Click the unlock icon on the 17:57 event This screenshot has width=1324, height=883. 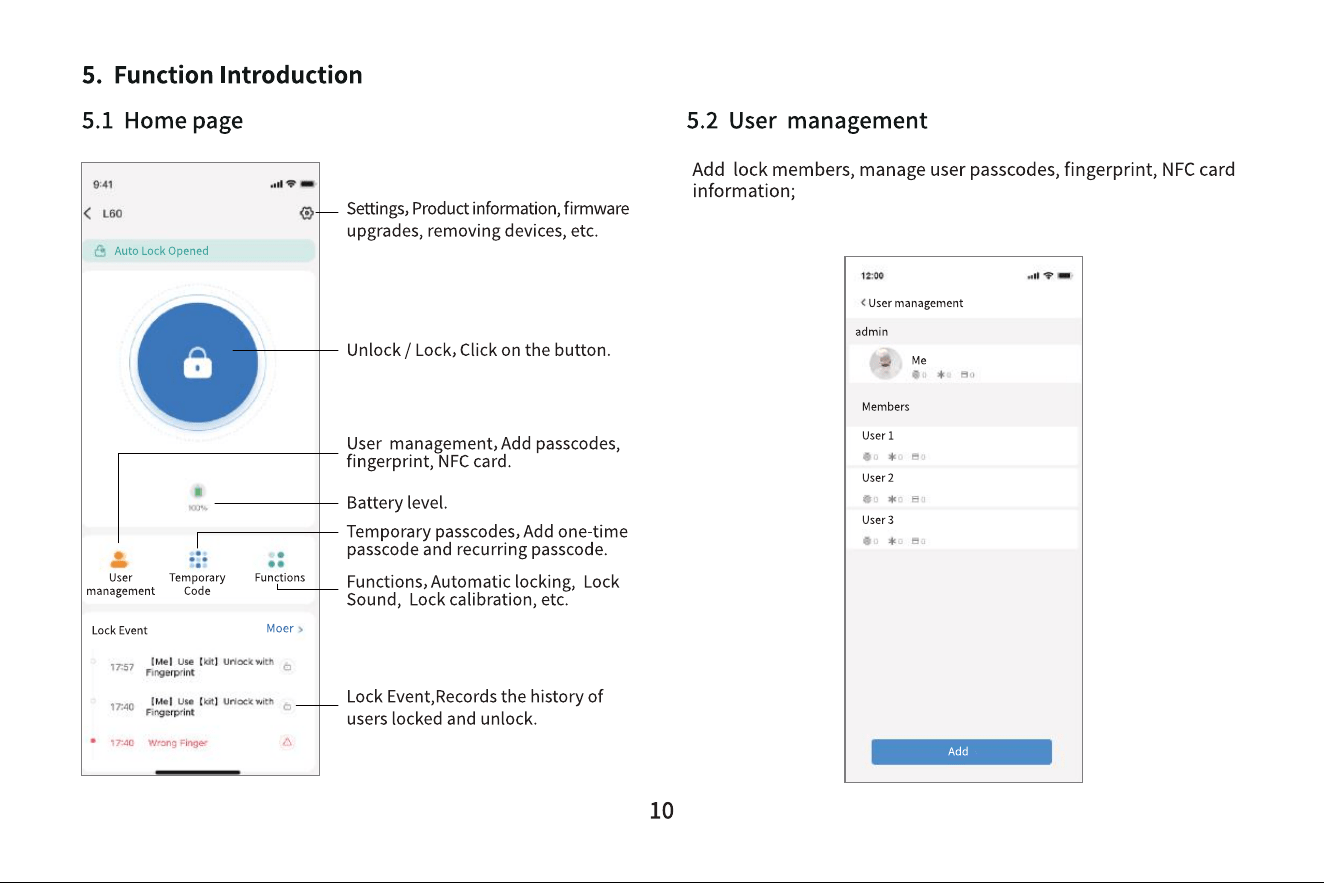pos(287,666)
